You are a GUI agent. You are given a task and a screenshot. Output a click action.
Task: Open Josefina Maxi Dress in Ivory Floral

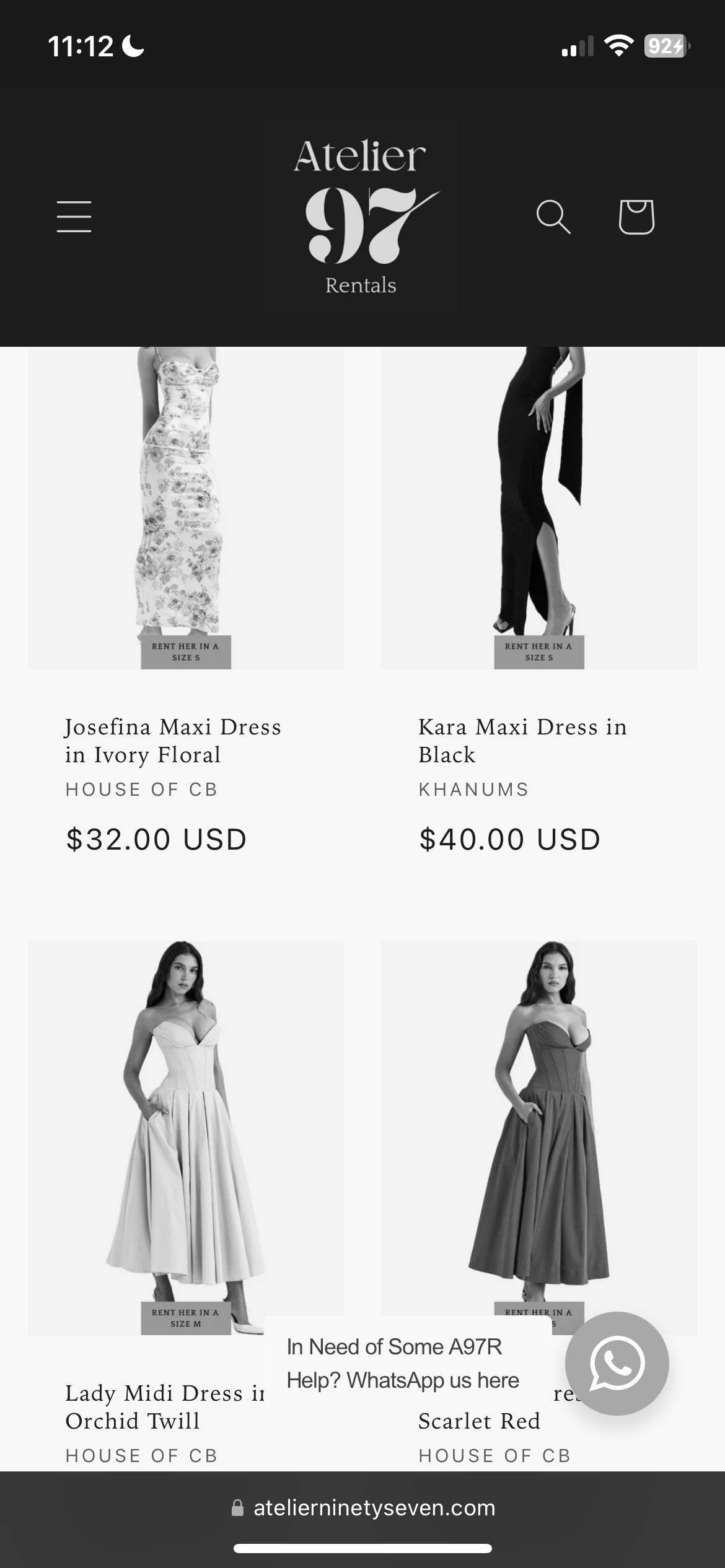click(173, 741)
